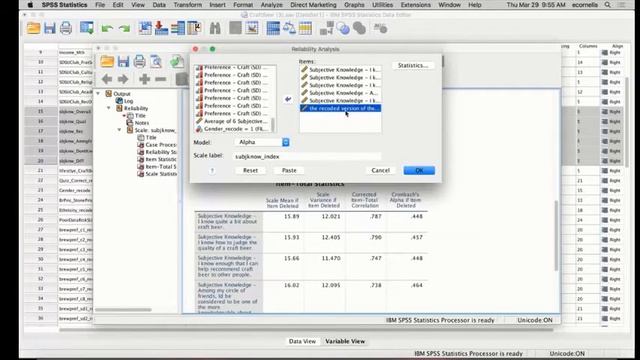Click the Statistics... button
The height and width of the screenshot is (360, 640).
click(x=413, y=65)
